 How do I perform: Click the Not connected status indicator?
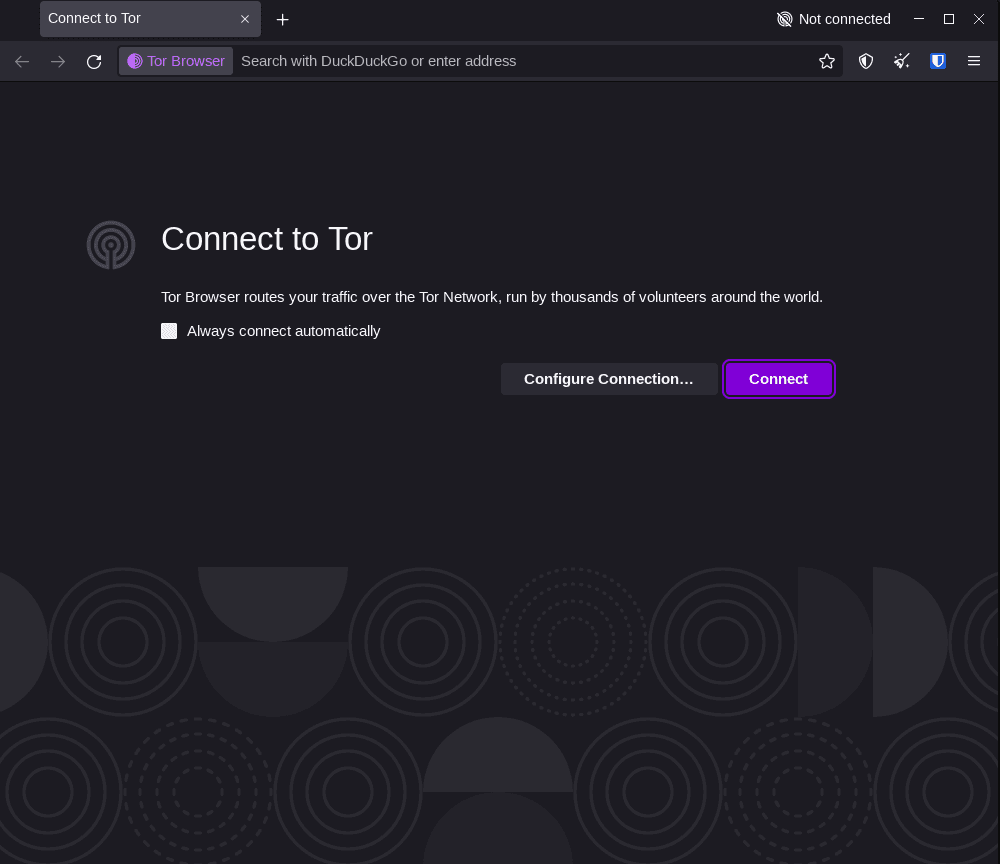(x=834, y=19)
